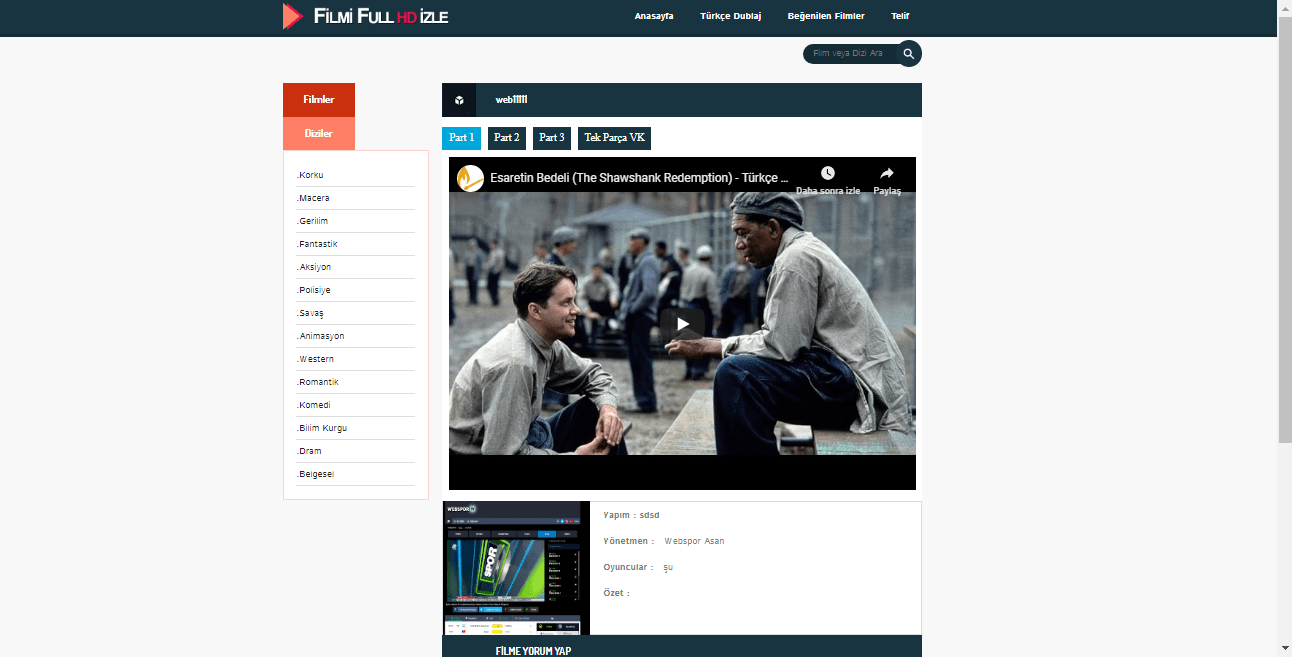Click the Filmi Full HD İzle play-arrow logo
This screenshot has width=1292, height=657.
(293, 16)
